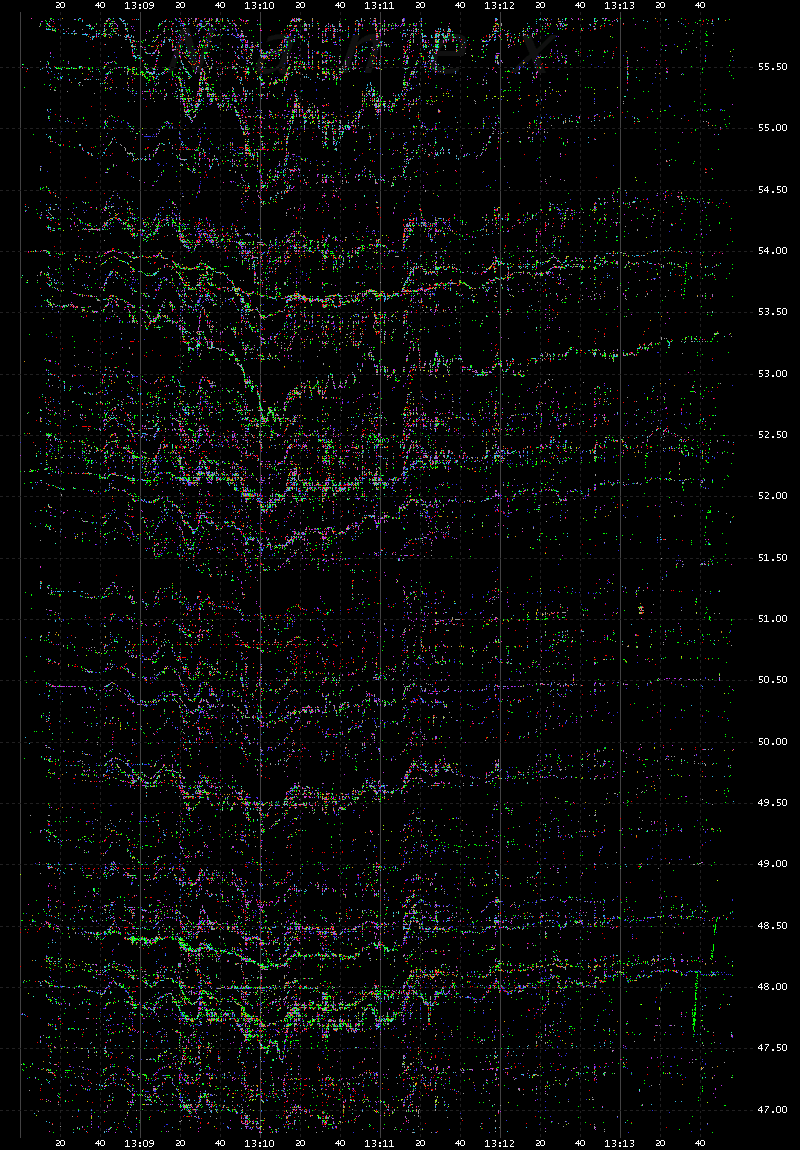The image size is (800, 1150).
Task: Click the 49.50 price level label
Action: pos(773,803)
